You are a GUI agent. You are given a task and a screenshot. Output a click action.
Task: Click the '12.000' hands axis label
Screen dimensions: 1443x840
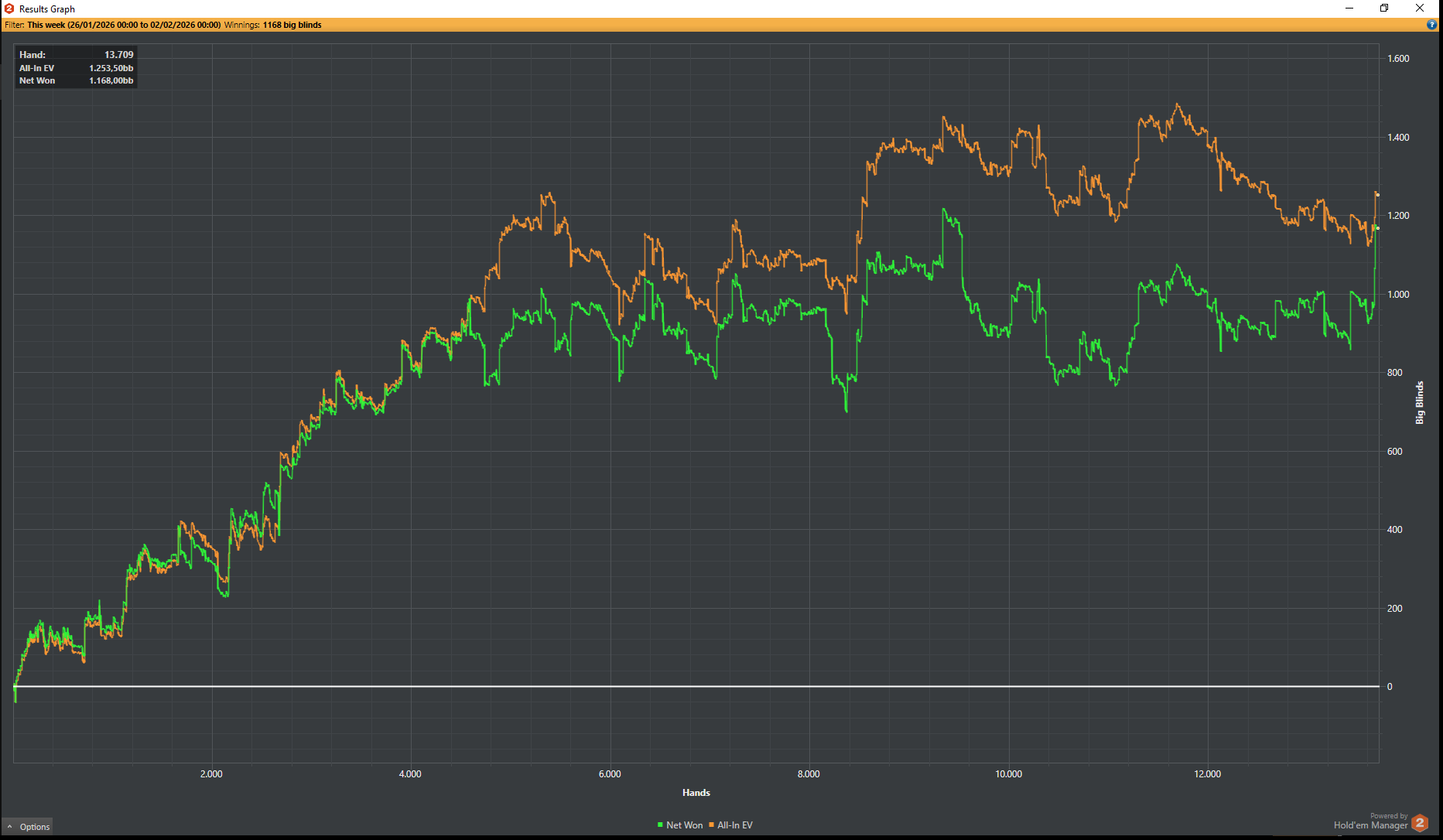(x=1207, y=774)
